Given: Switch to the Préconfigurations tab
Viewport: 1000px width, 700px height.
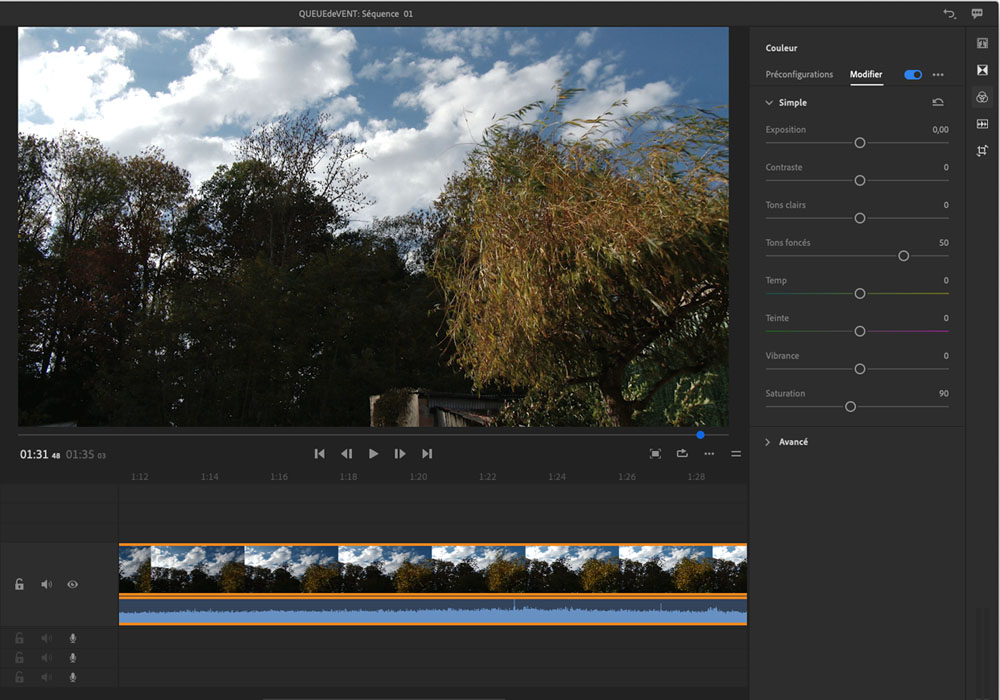Looking at the screenshot, I should click(x=799, y=75).
